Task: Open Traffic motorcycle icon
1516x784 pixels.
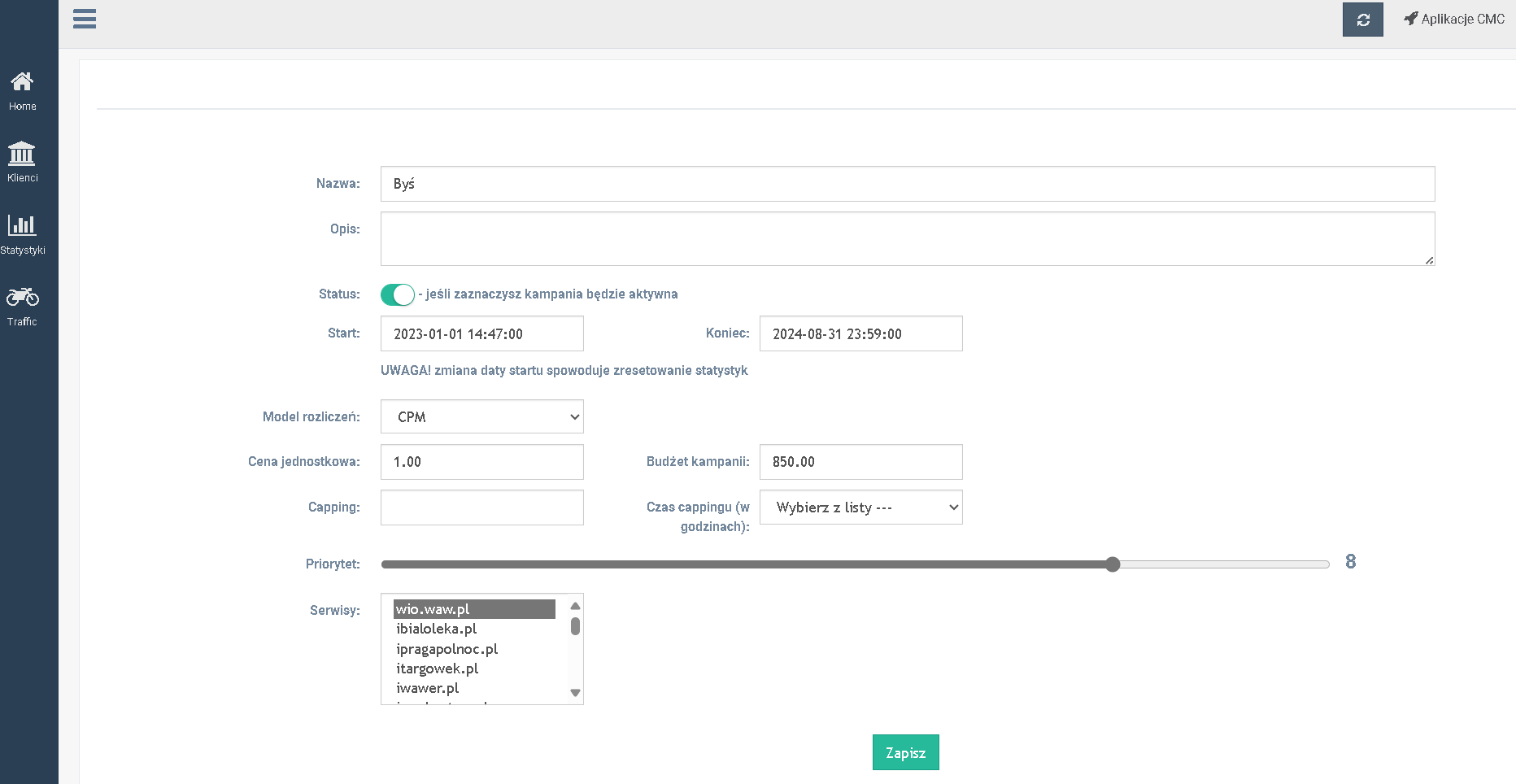Action: pyautogui.click(x=22, y=297)
